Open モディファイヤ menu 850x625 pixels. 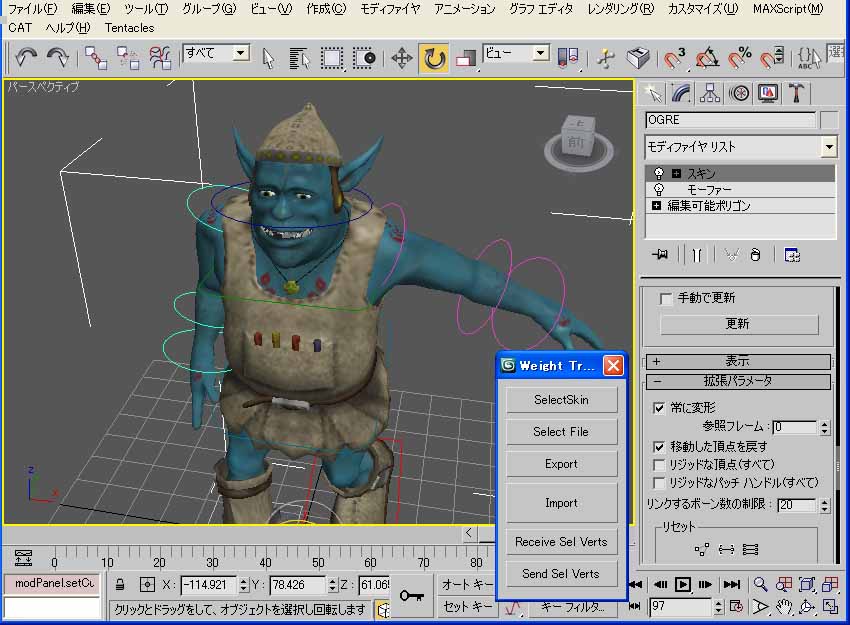point(390,9)
